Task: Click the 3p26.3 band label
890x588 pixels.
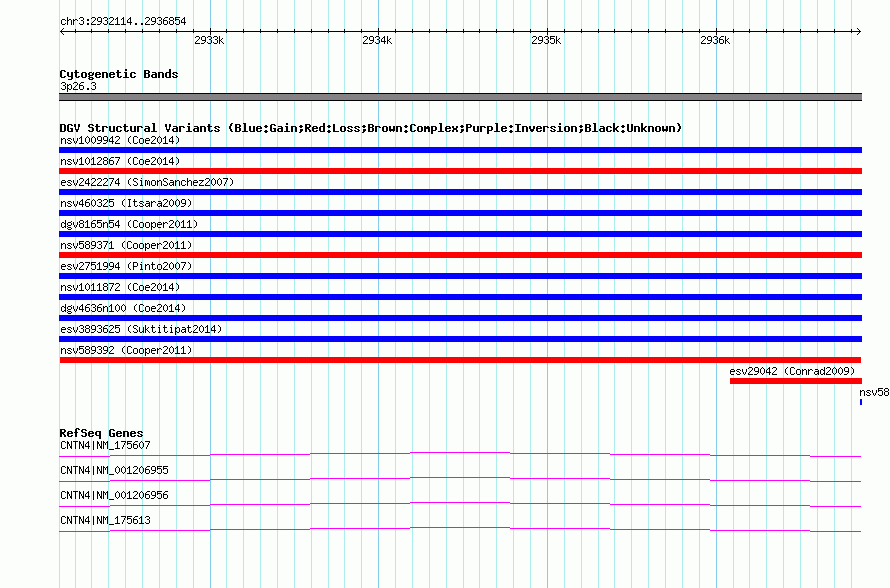Action: 78,86
